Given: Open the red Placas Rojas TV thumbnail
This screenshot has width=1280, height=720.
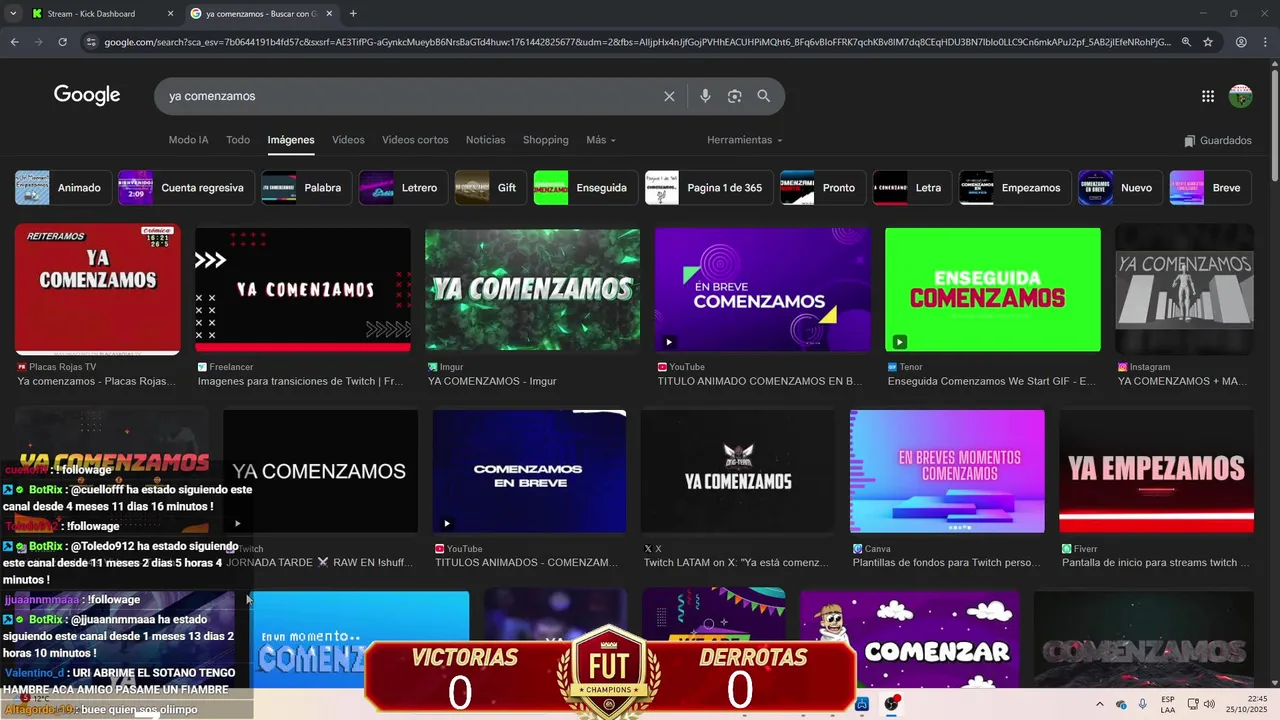Looking at the screenshot, I should pos(97,290).
